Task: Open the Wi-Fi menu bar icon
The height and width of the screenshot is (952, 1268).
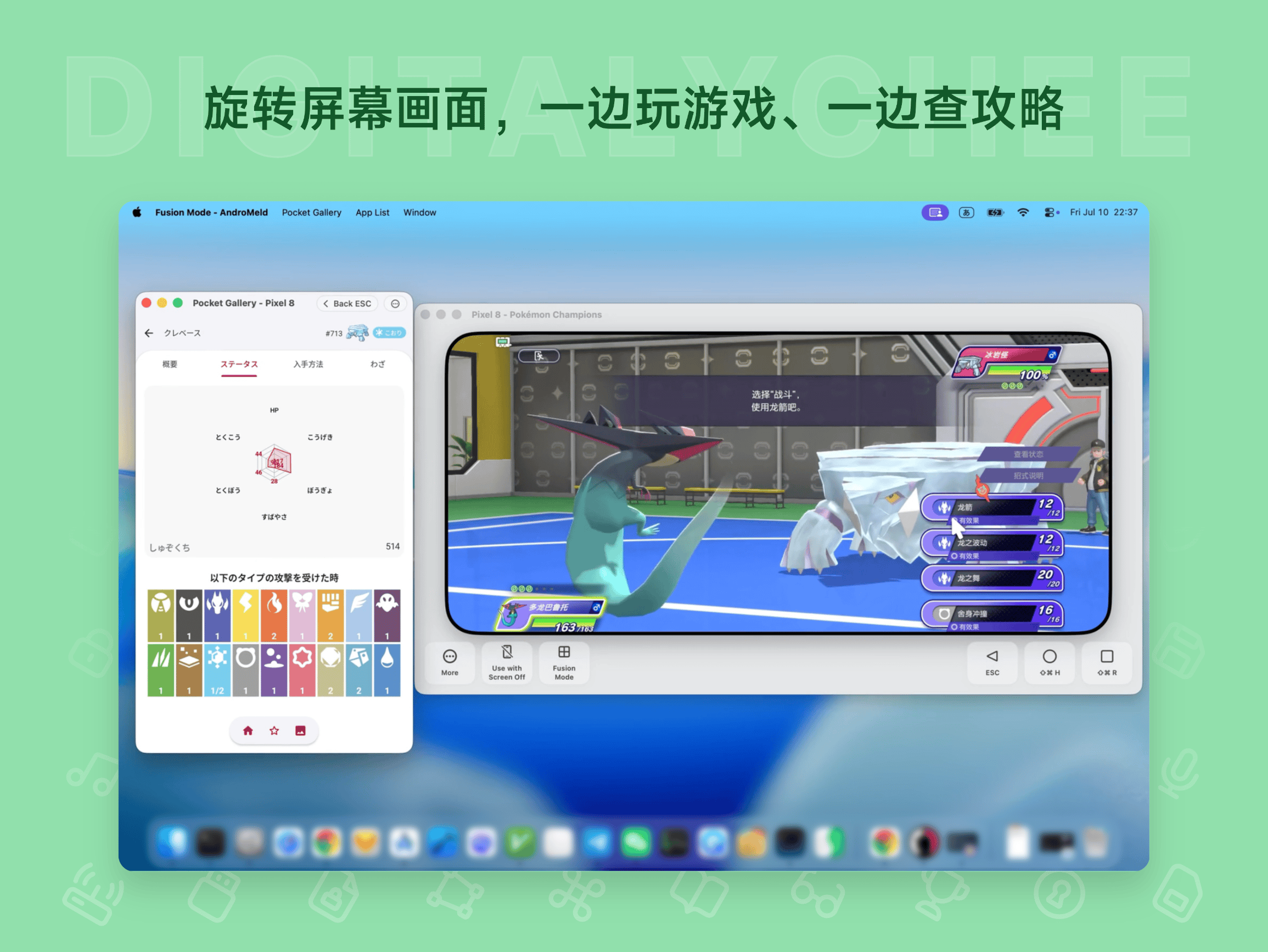Action: click(1023, 212)
